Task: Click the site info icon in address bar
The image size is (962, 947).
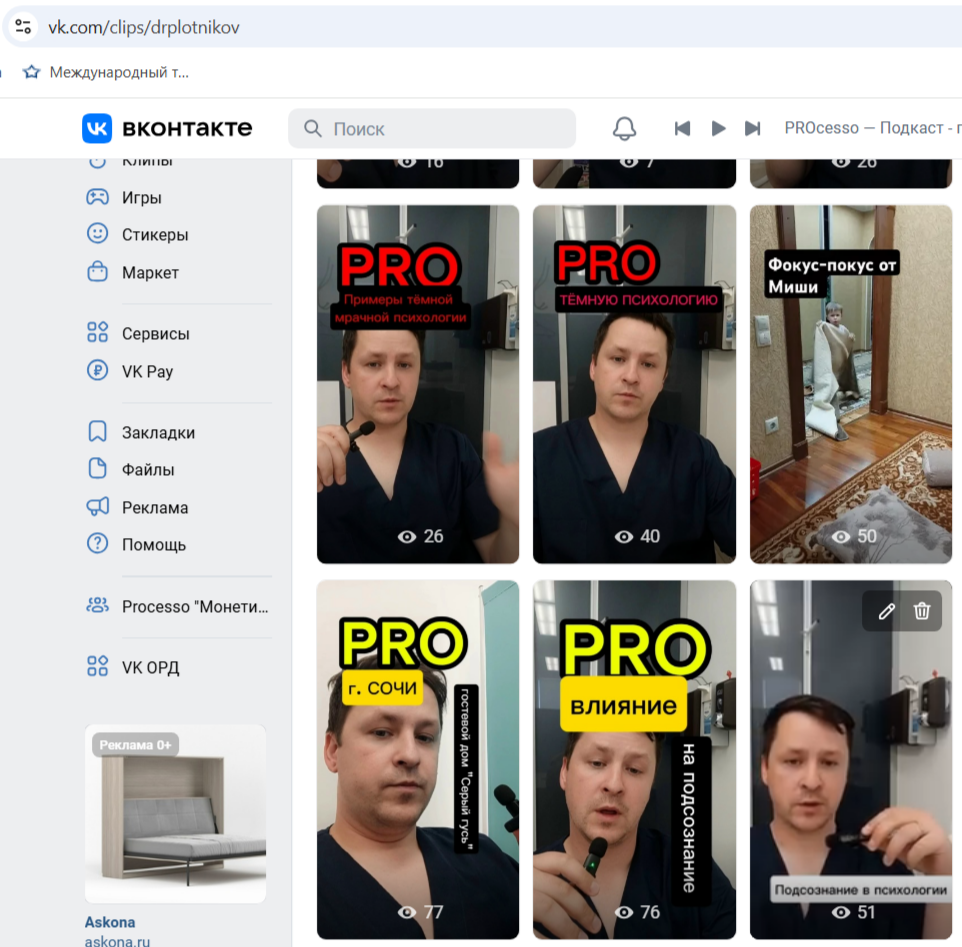Action: 23,27
